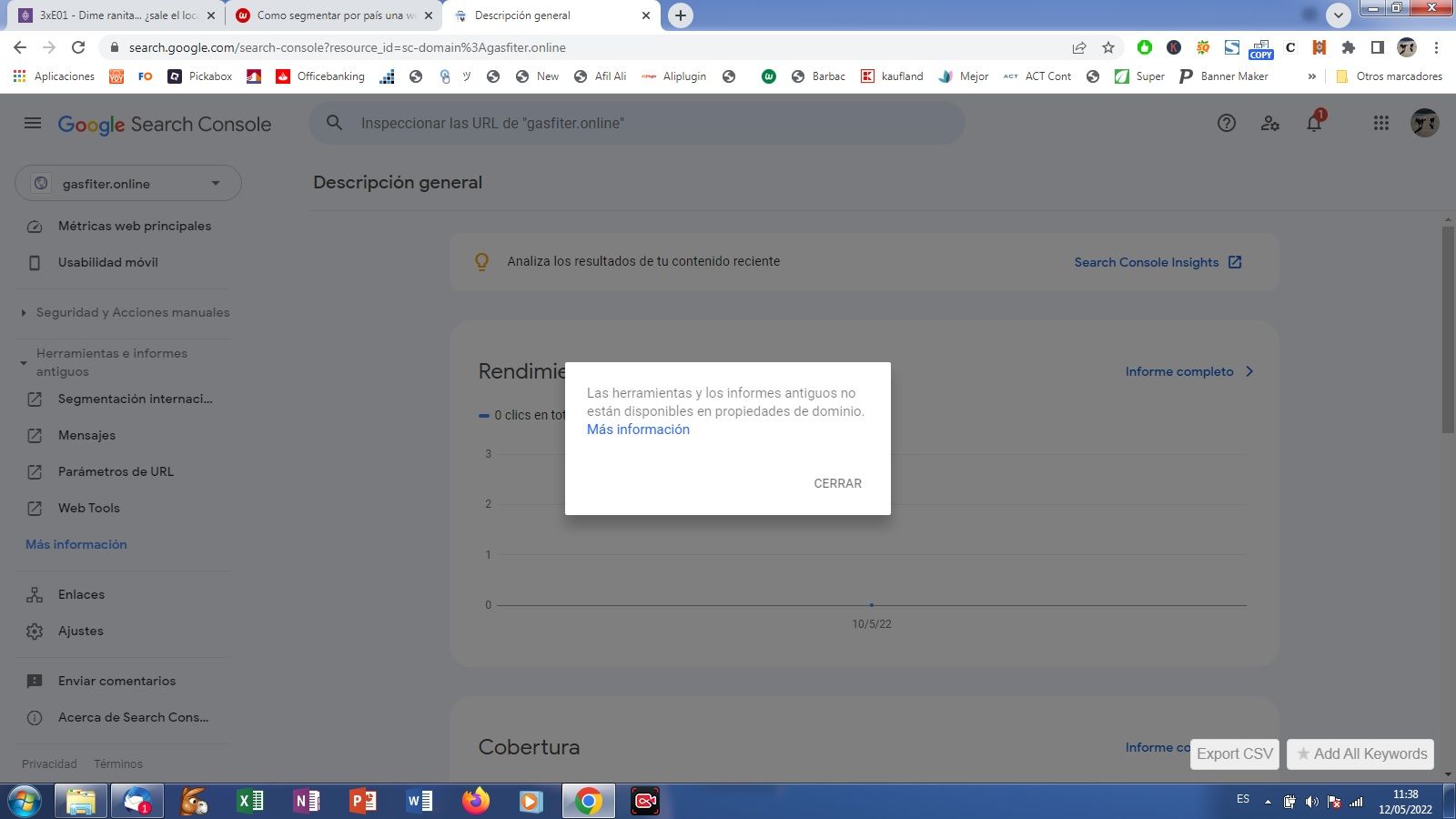
Task: Open the Pickabox bookmark
Action: pyautogui.click(x=200, y=76)
